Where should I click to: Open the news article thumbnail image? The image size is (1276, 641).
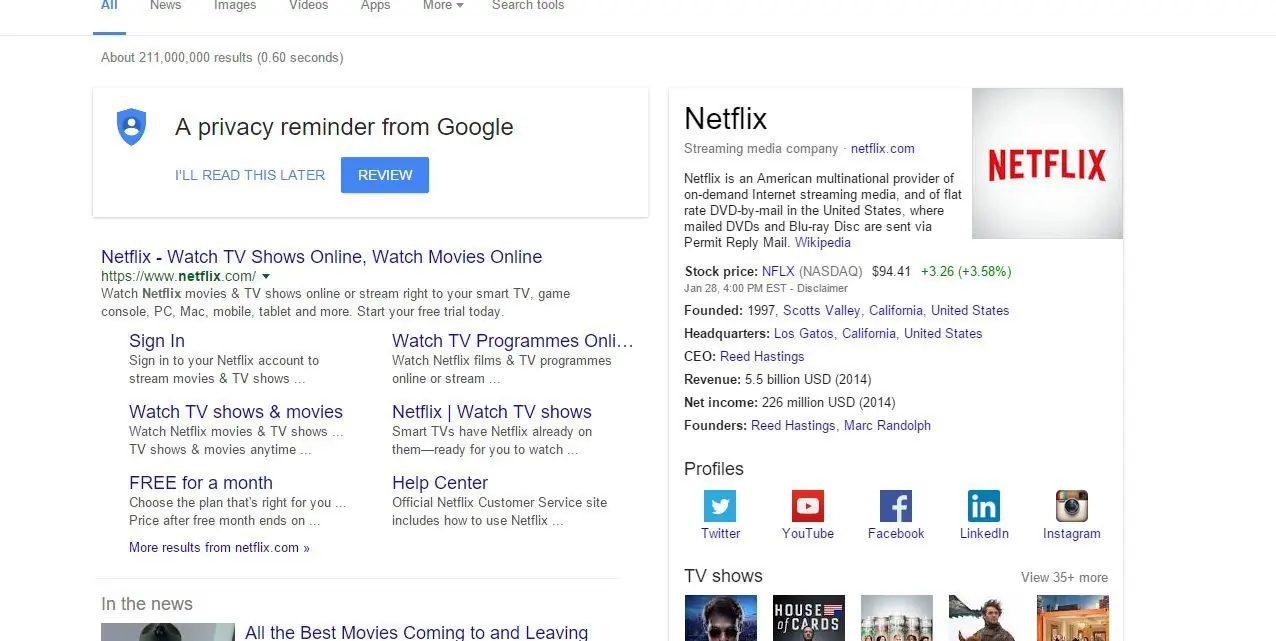(x=167, y=632)
